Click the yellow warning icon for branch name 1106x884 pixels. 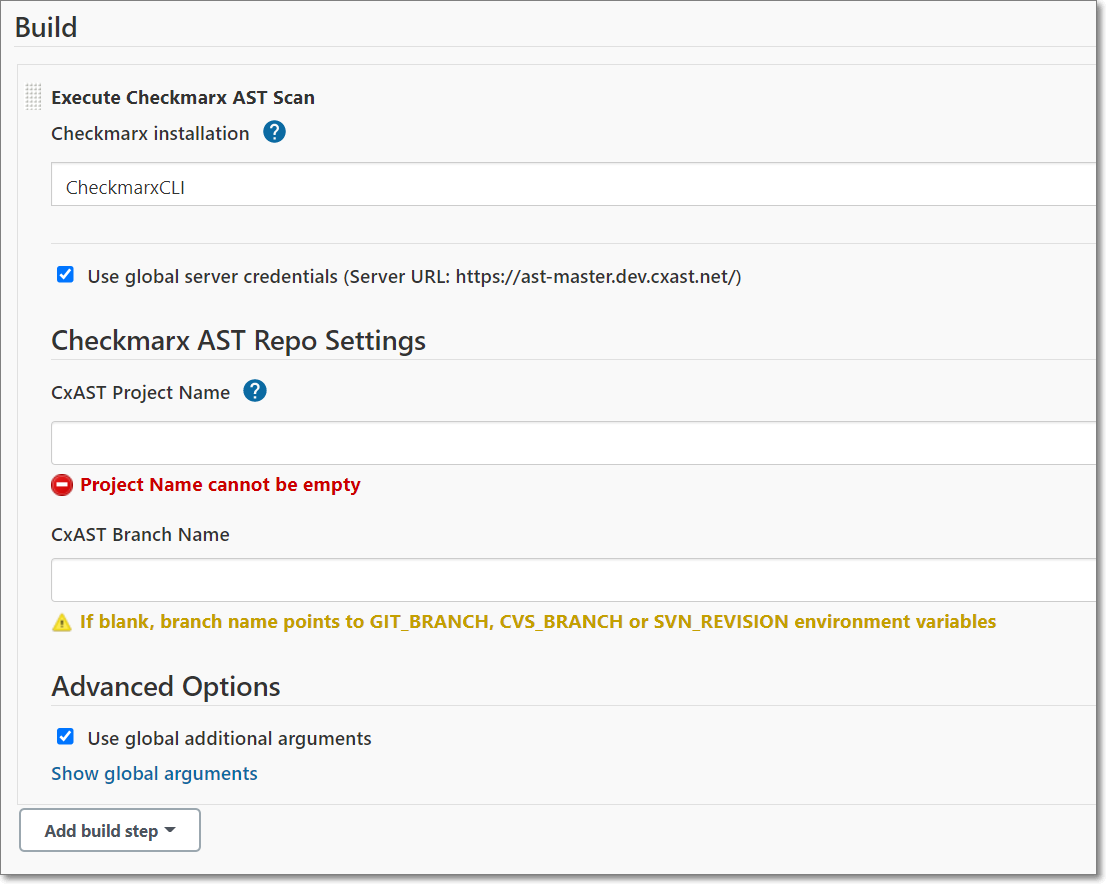click(62, 622)
